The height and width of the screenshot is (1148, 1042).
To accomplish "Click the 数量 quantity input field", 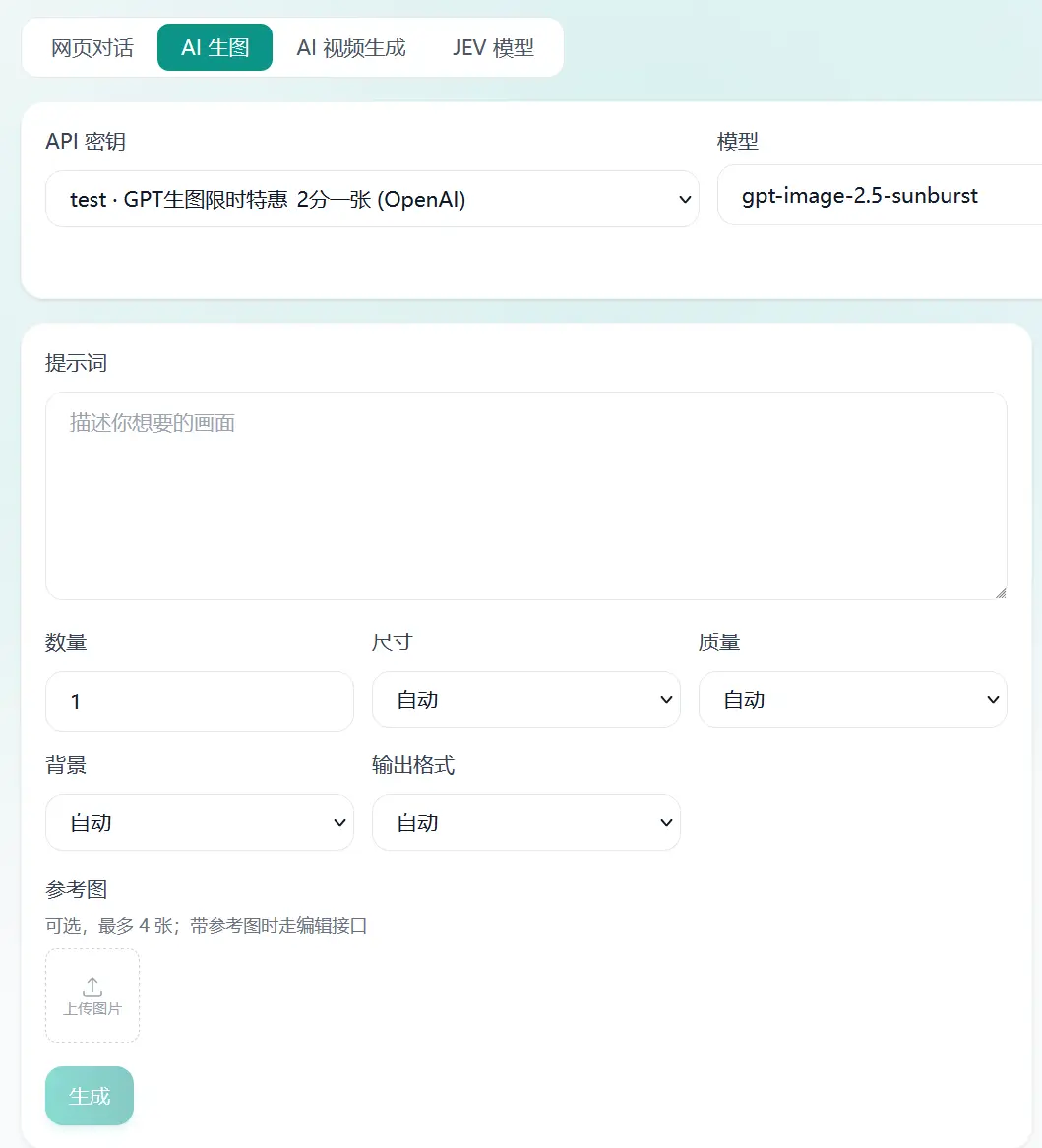I will tap(199, 701).
